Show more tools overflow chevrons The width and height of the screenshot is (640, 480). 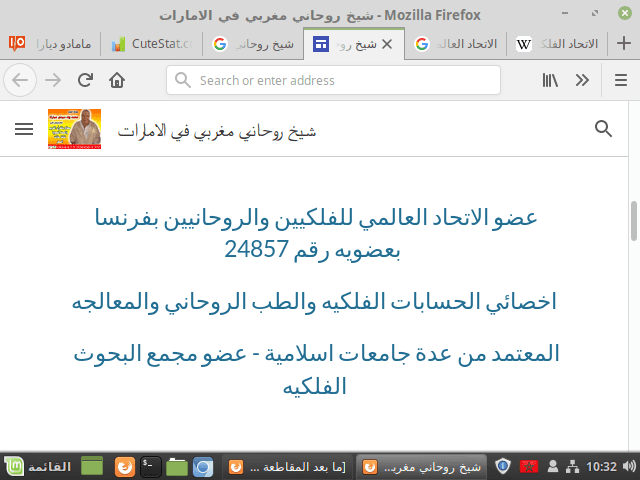pos(582,80)
